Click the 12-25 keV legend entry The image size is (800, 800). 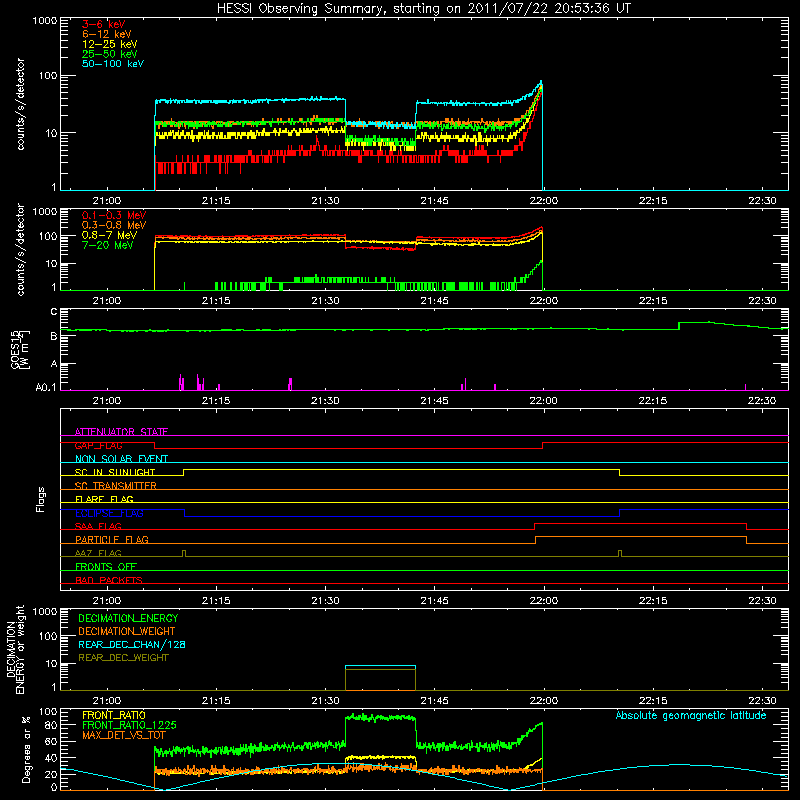coord(110,44)
